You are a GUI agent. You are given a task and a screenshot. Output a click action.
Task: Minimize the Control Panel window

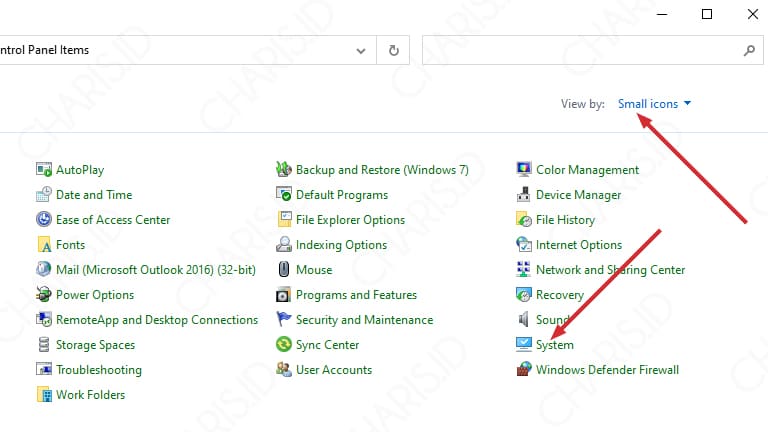coord(662,14)
